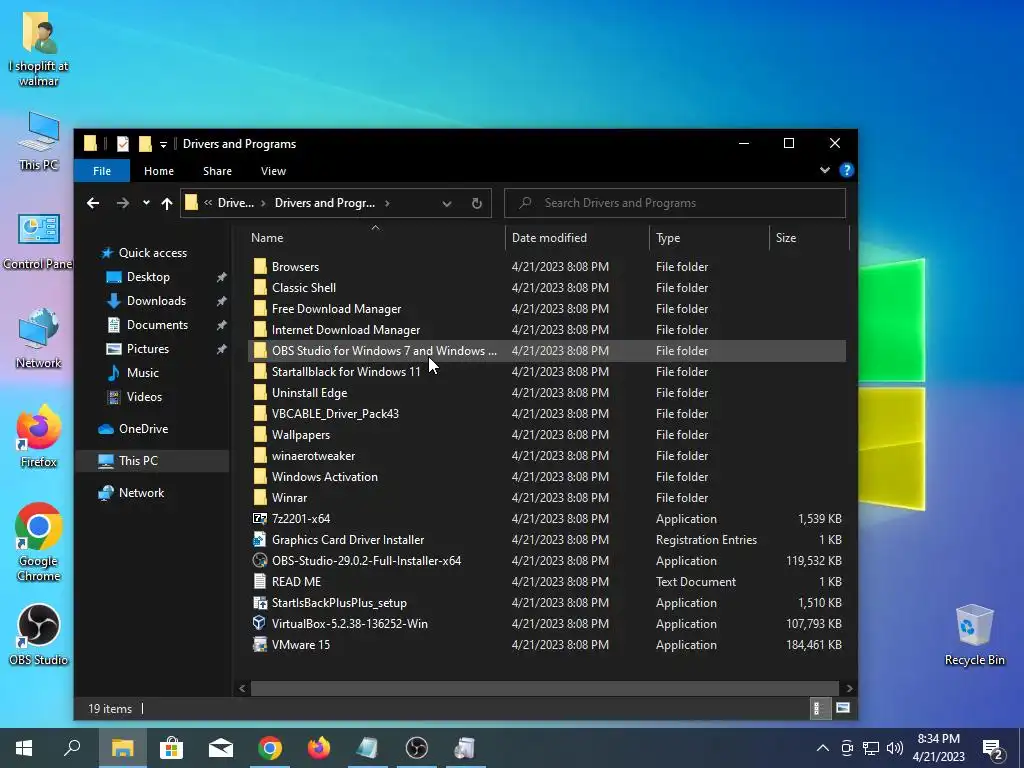Select the 'I shoplift at walmar' desktop folder
Screen dimensions: 1024x768
[39, 48]
